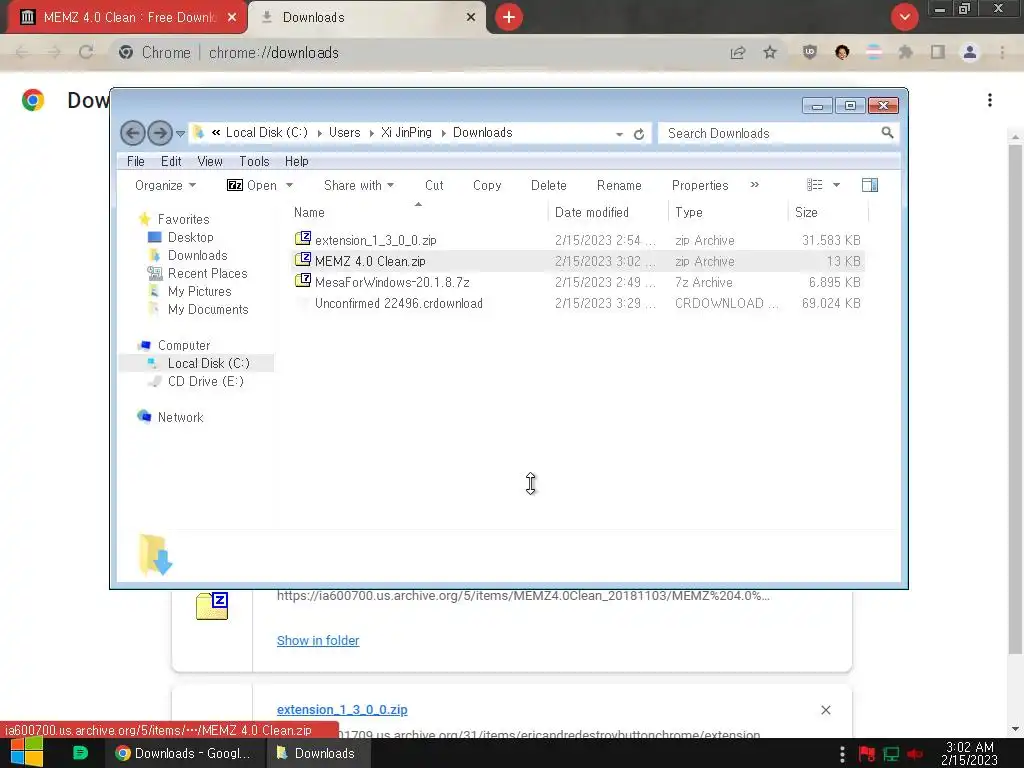Select MEMZ 4.0 Clean.zip file icon
The width and height of the screenshot is (1024, 768).
[x=302, y=260]
